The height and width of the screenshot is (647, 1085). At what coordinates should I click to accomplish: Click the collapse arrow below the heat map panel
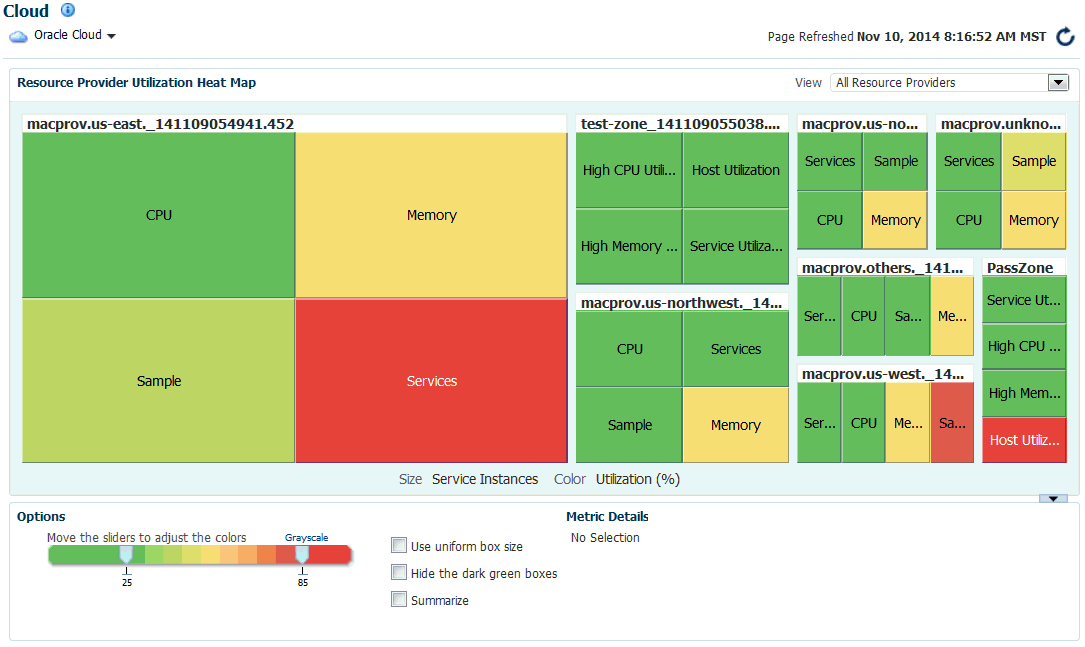(x=1053, y=497)
